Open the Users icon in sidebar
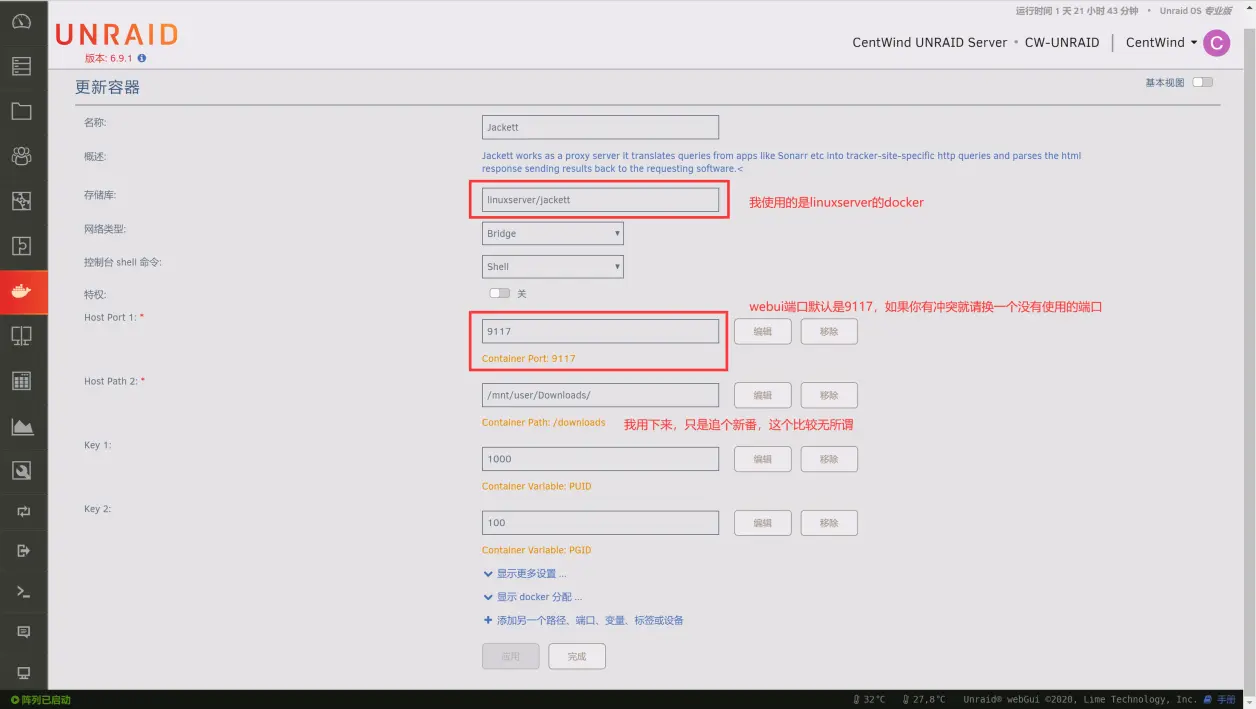 click(x=22, y=156)
